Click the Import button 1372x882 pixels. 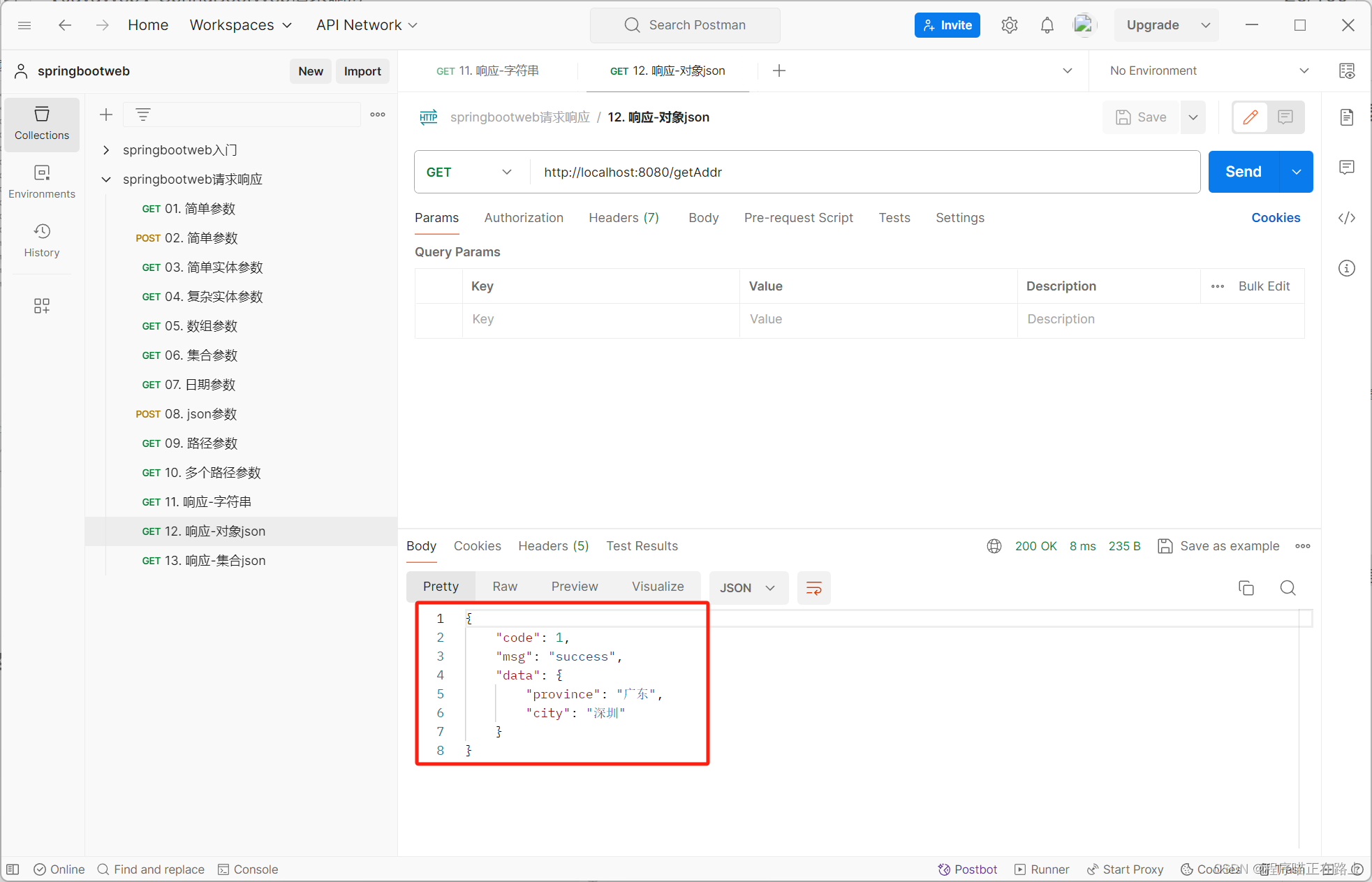pos(362,71)
